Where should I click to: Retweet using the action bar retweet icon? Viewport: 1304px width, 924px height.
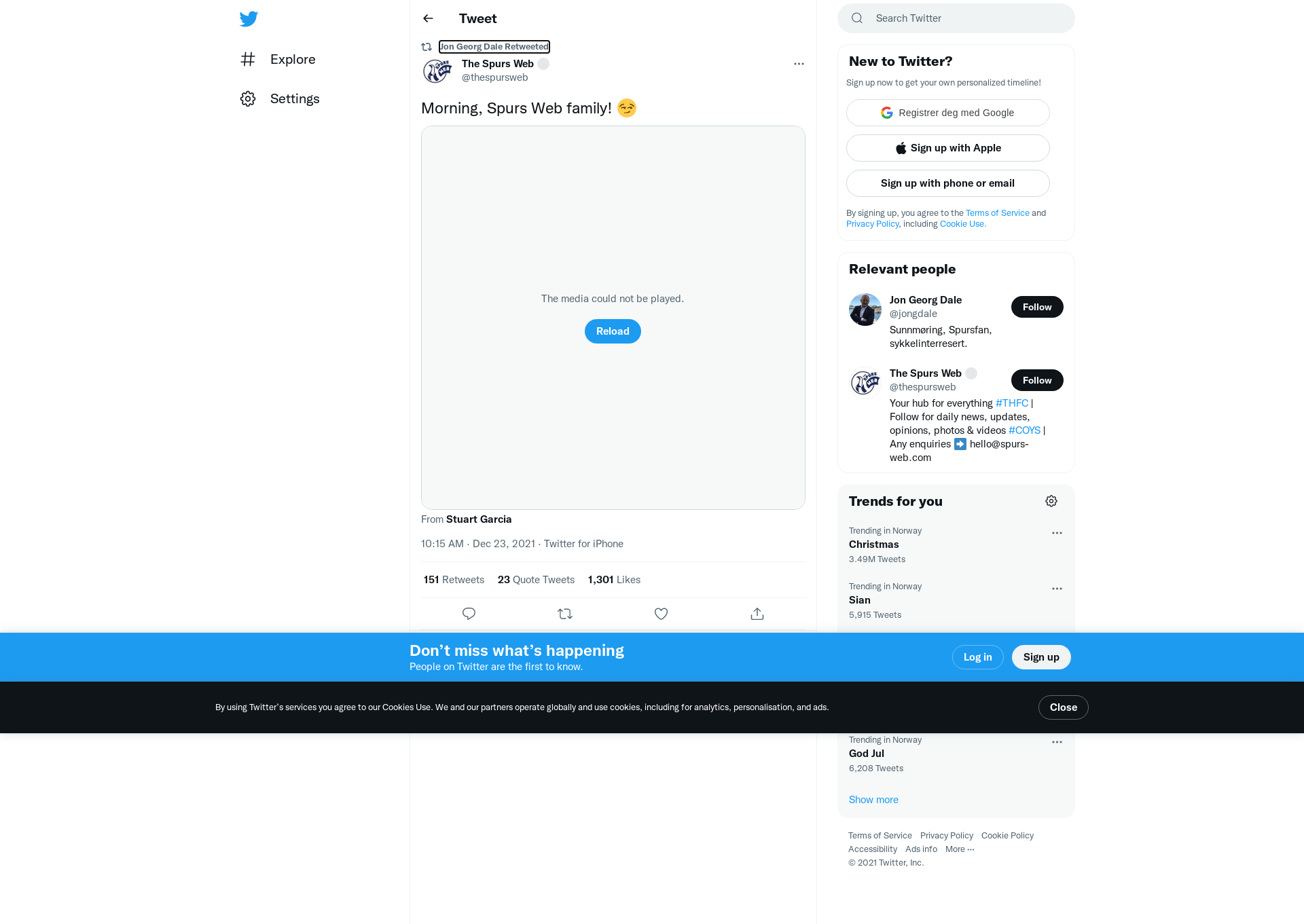pyautogui.click(x=565, y=614)
